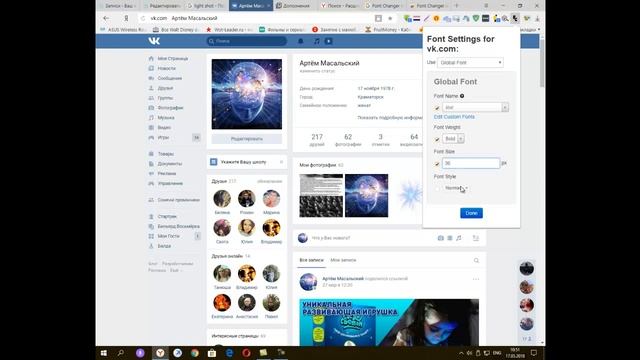Open a new browser tab

pos(457,6)
